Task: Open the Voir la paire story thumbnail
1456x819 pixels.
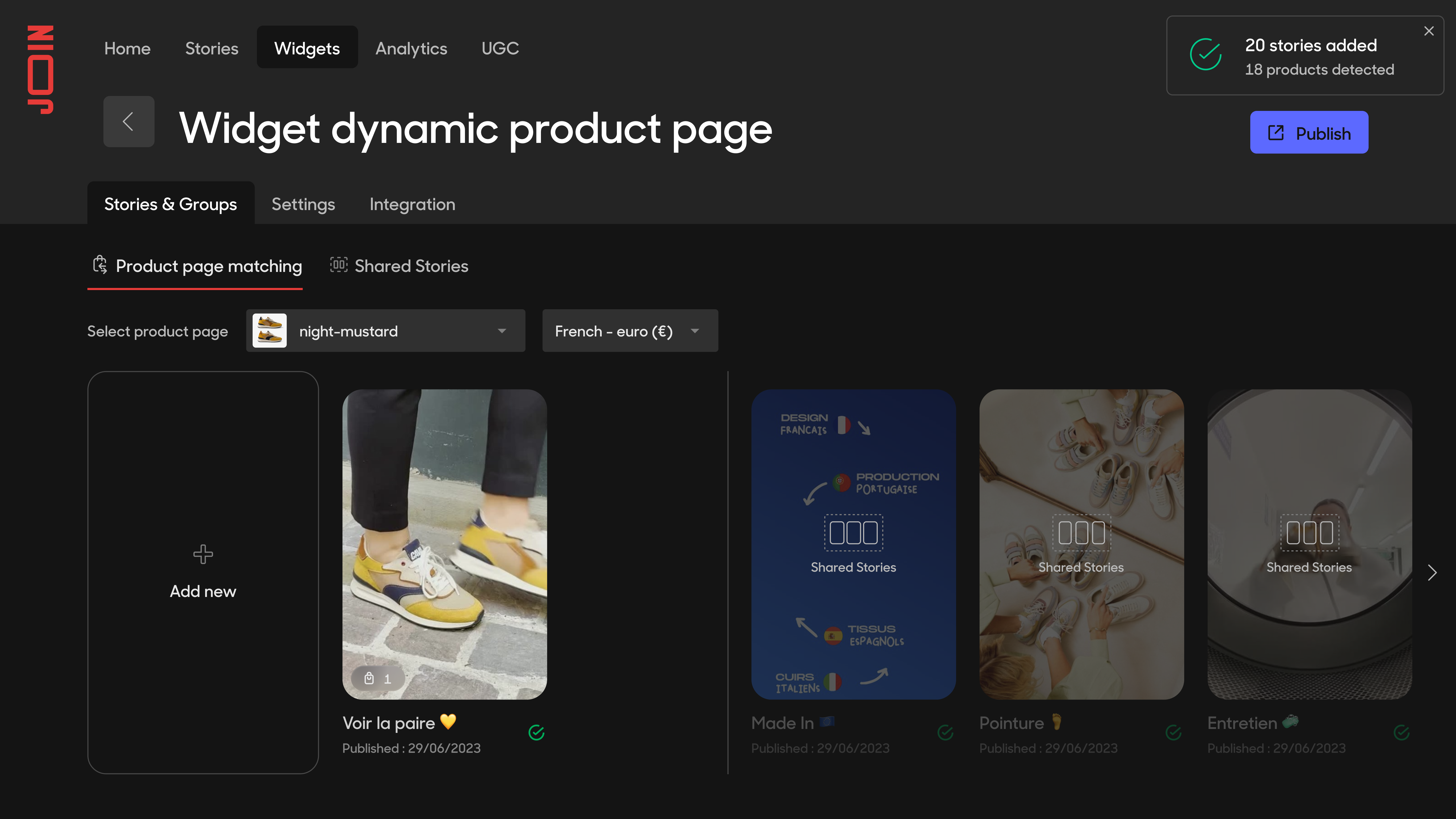Action: pyautogui.click(x=445, y=544)
